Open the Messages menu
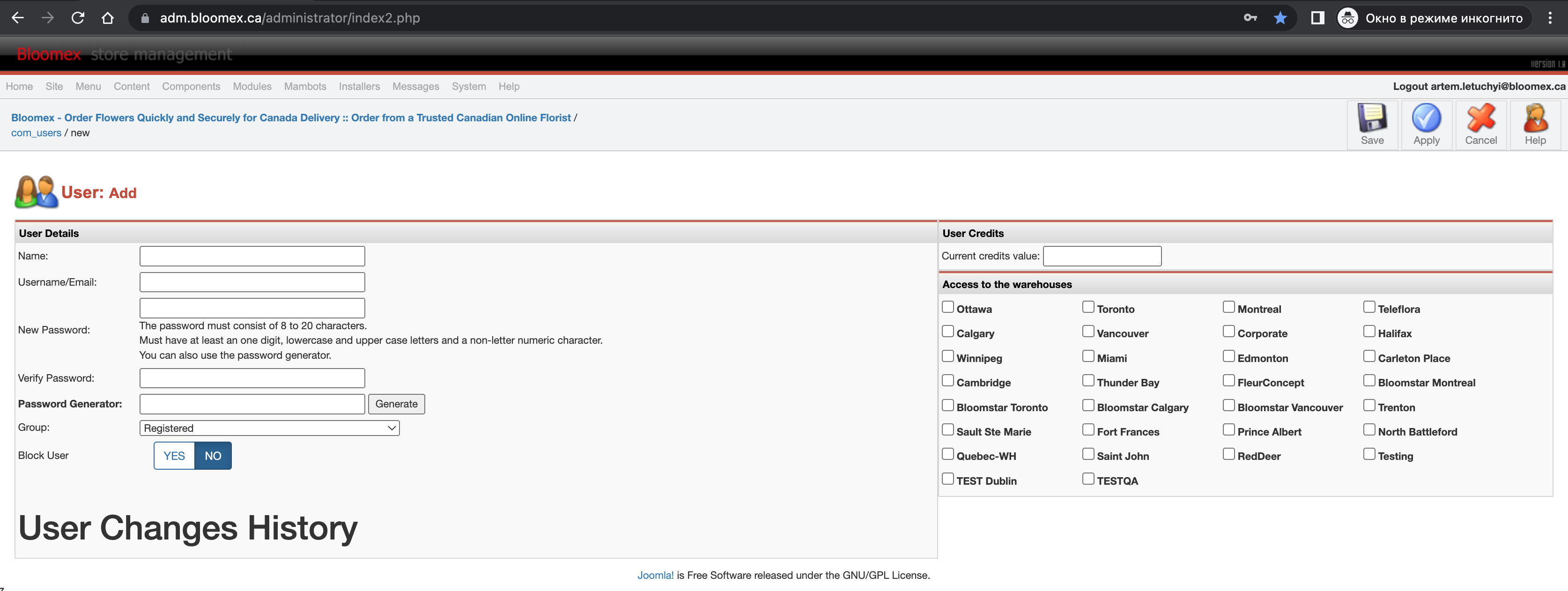Image resolution: width=1568 pixels, height=591 pixels. [416, 87]
